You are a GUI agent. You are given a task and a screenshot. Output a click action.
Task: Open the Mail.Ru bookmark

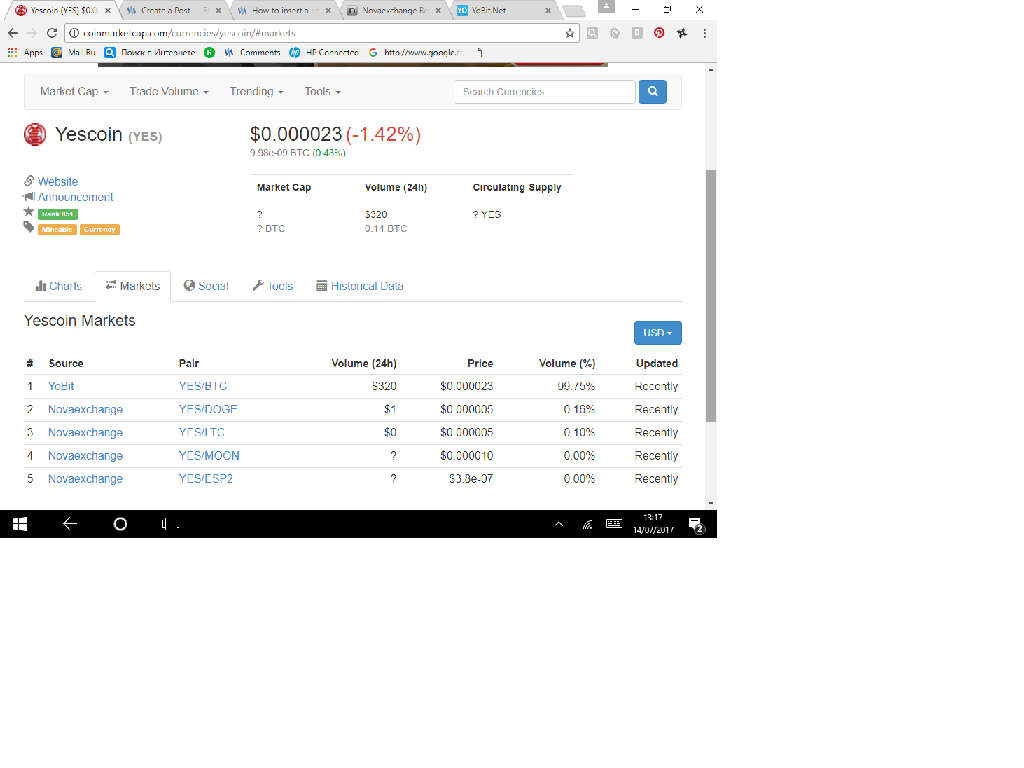pos(73,52)
